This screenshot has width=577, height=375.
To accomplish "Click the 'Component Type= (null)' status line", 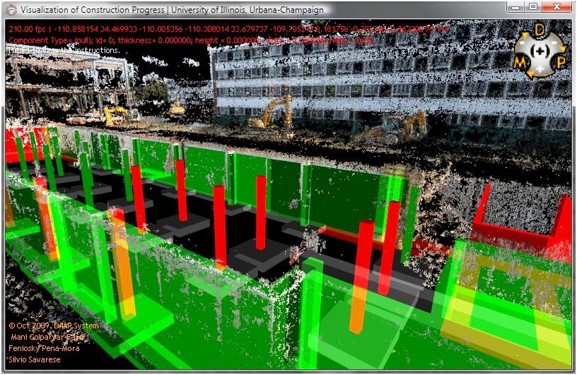I will click(x=191, y=40).
